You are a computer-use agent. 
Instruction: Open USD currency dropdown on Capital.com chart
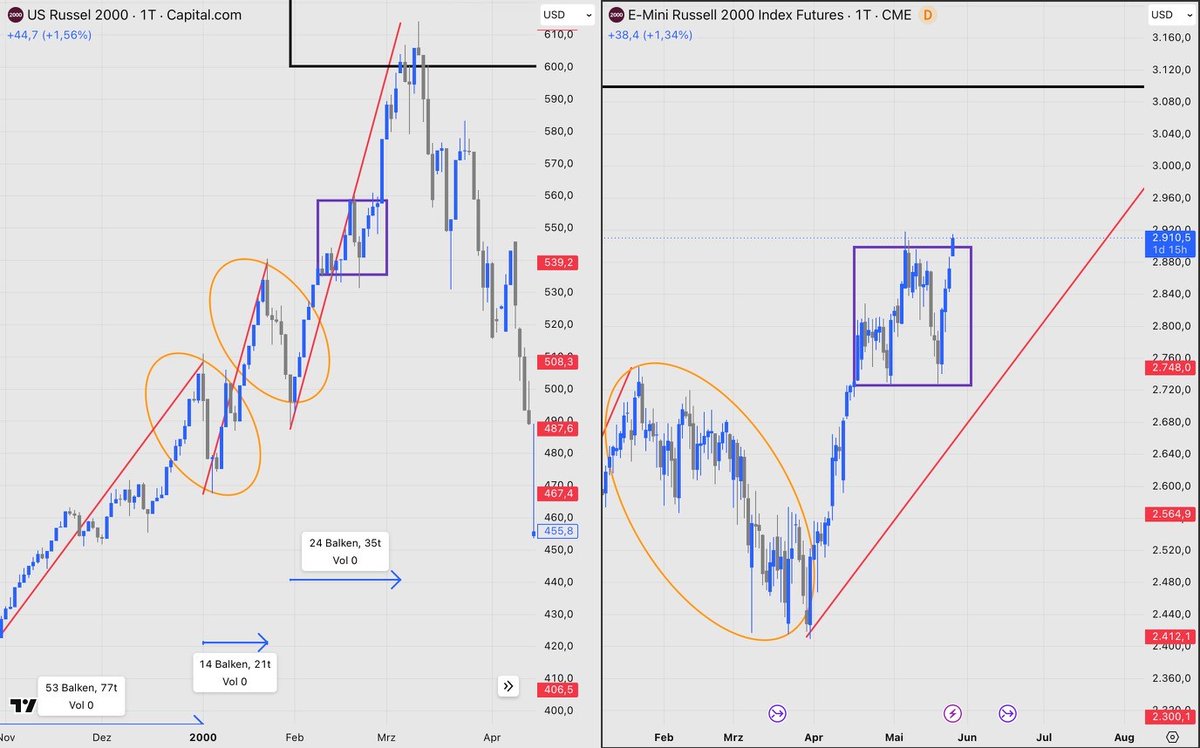coord(568,15)
